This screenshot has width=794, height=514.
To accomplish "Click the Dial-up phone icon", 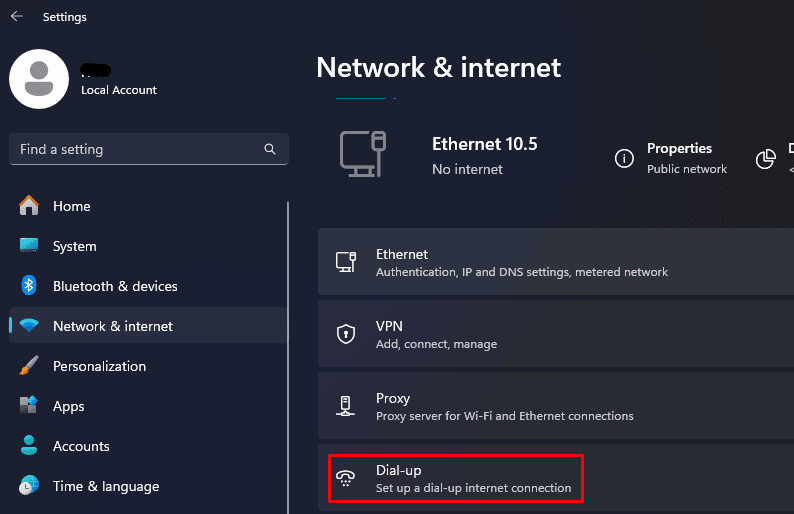I will pyautogui.click(x=346, y=478).
